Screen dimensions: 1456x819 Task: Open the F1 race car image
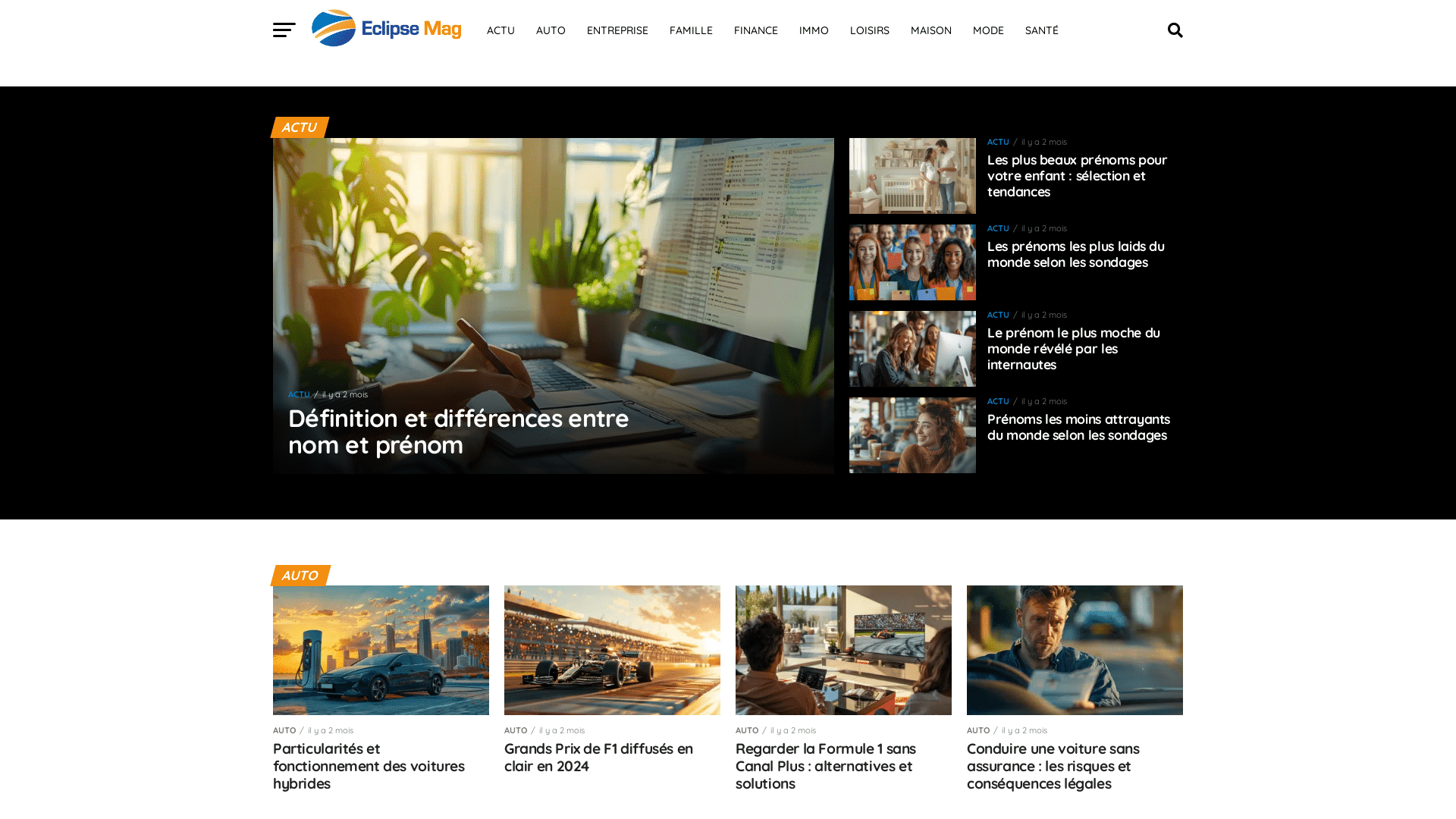tap(612, 650)
